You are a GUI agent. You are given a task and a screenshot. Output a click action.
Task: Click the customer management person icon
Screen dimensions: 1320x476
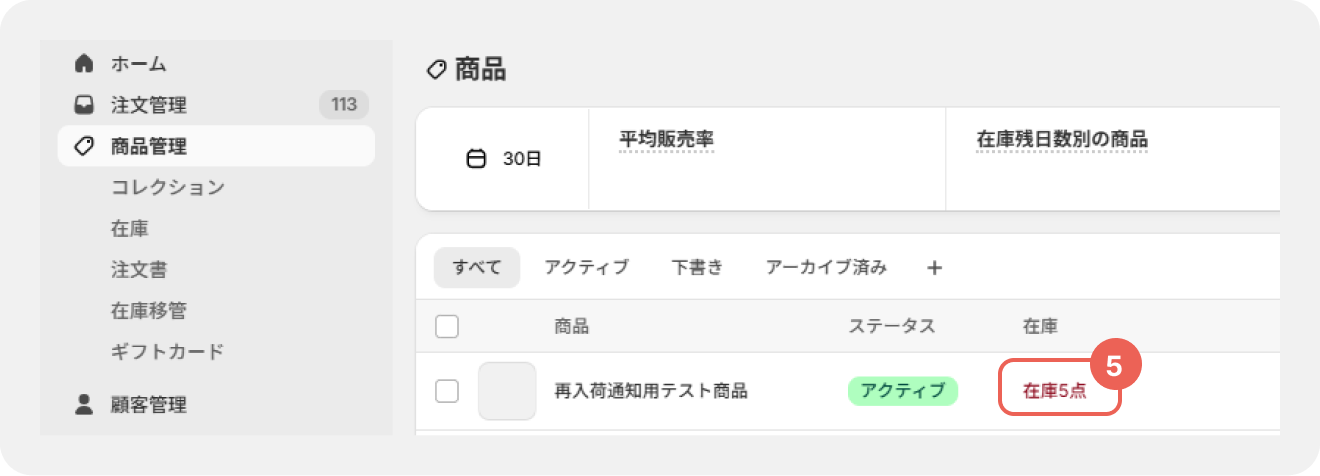click(x=85, y=405)
